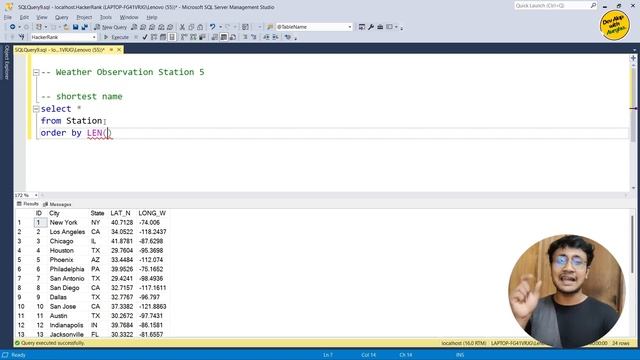Toggle Include Actual Execution Plan
640x360 pixels.
(x=184, y=37)
